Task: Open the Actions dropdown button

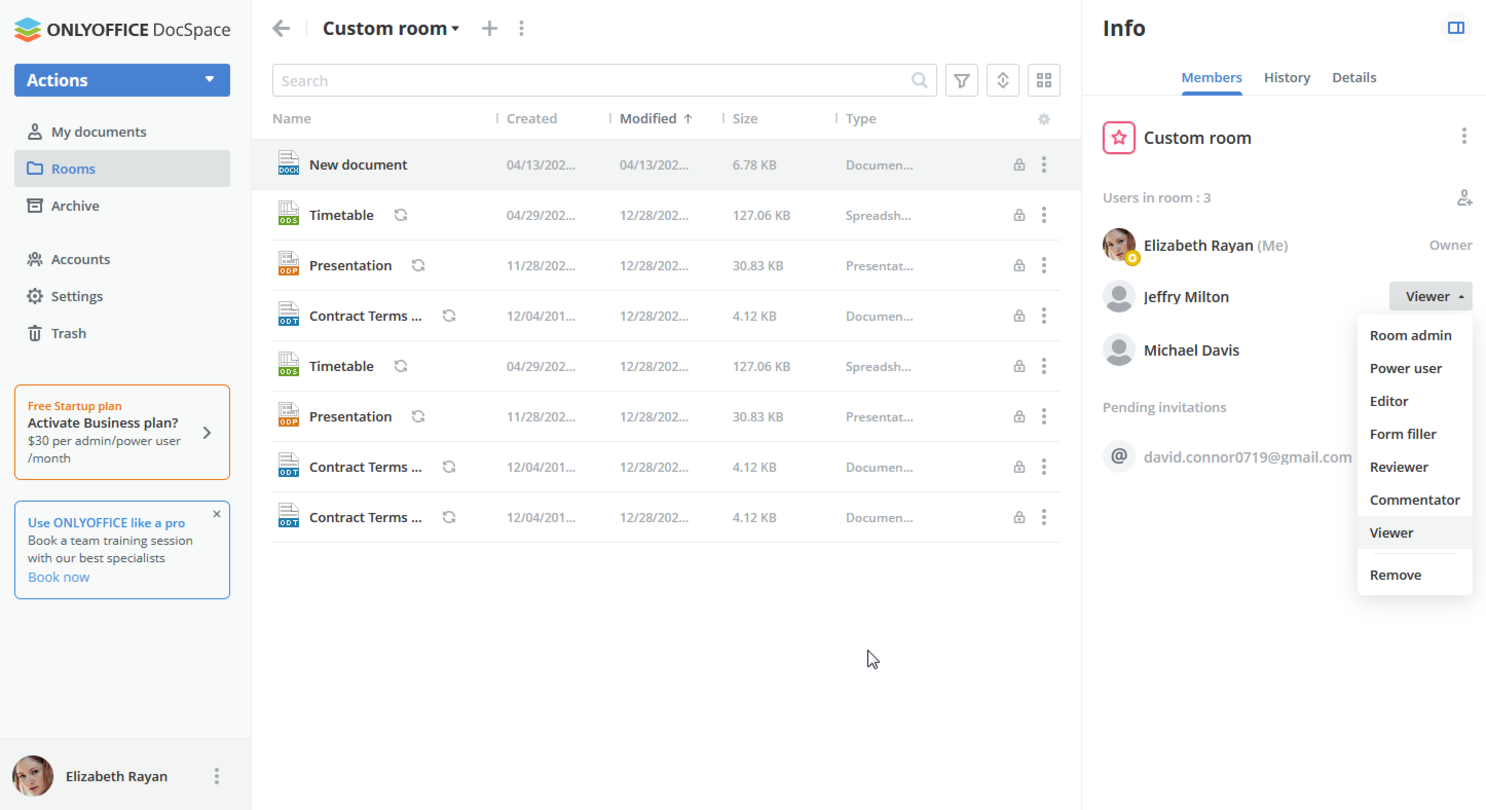Action: tap(122, 80)
